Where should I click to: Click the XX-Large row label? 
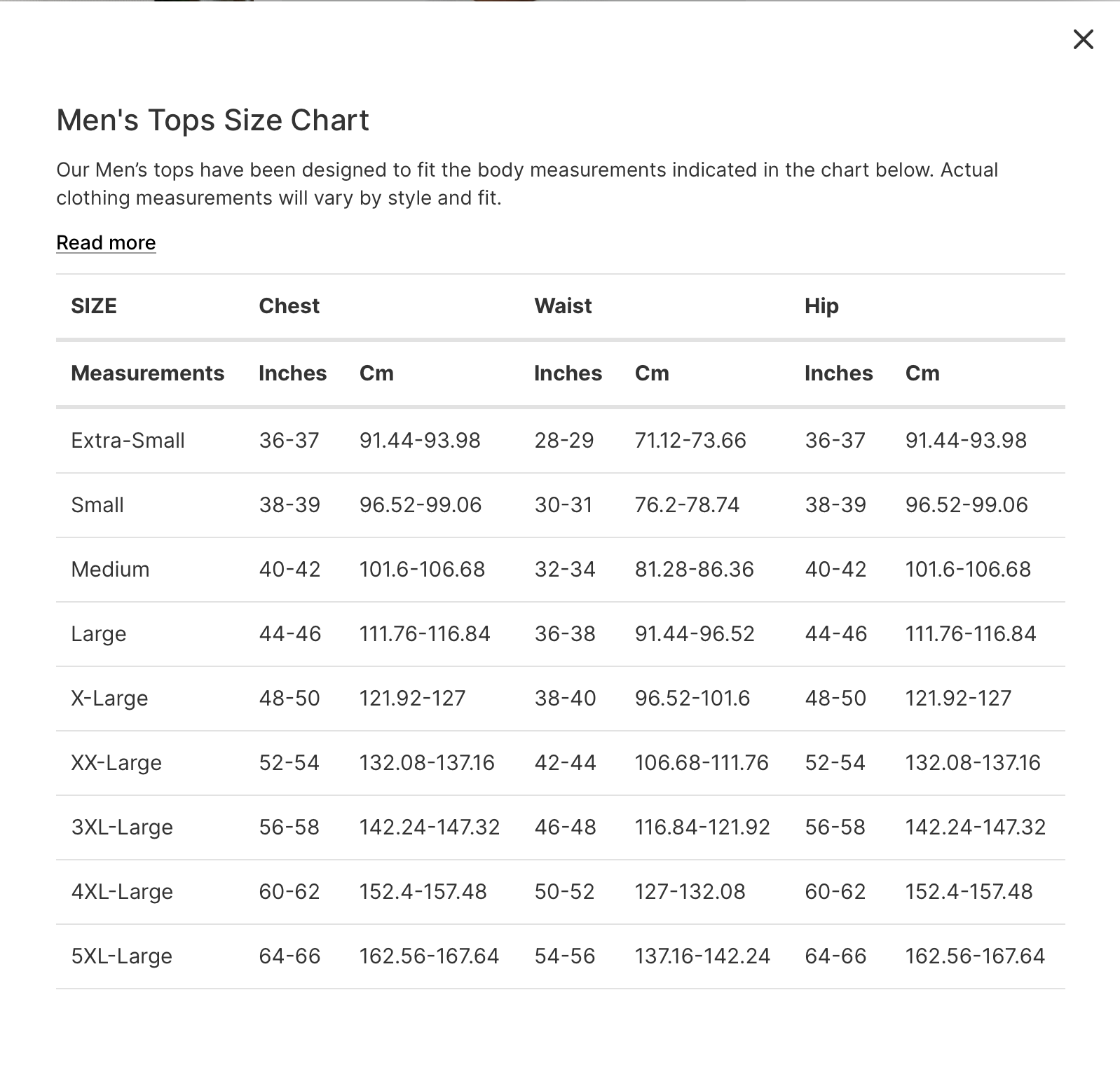116,762
